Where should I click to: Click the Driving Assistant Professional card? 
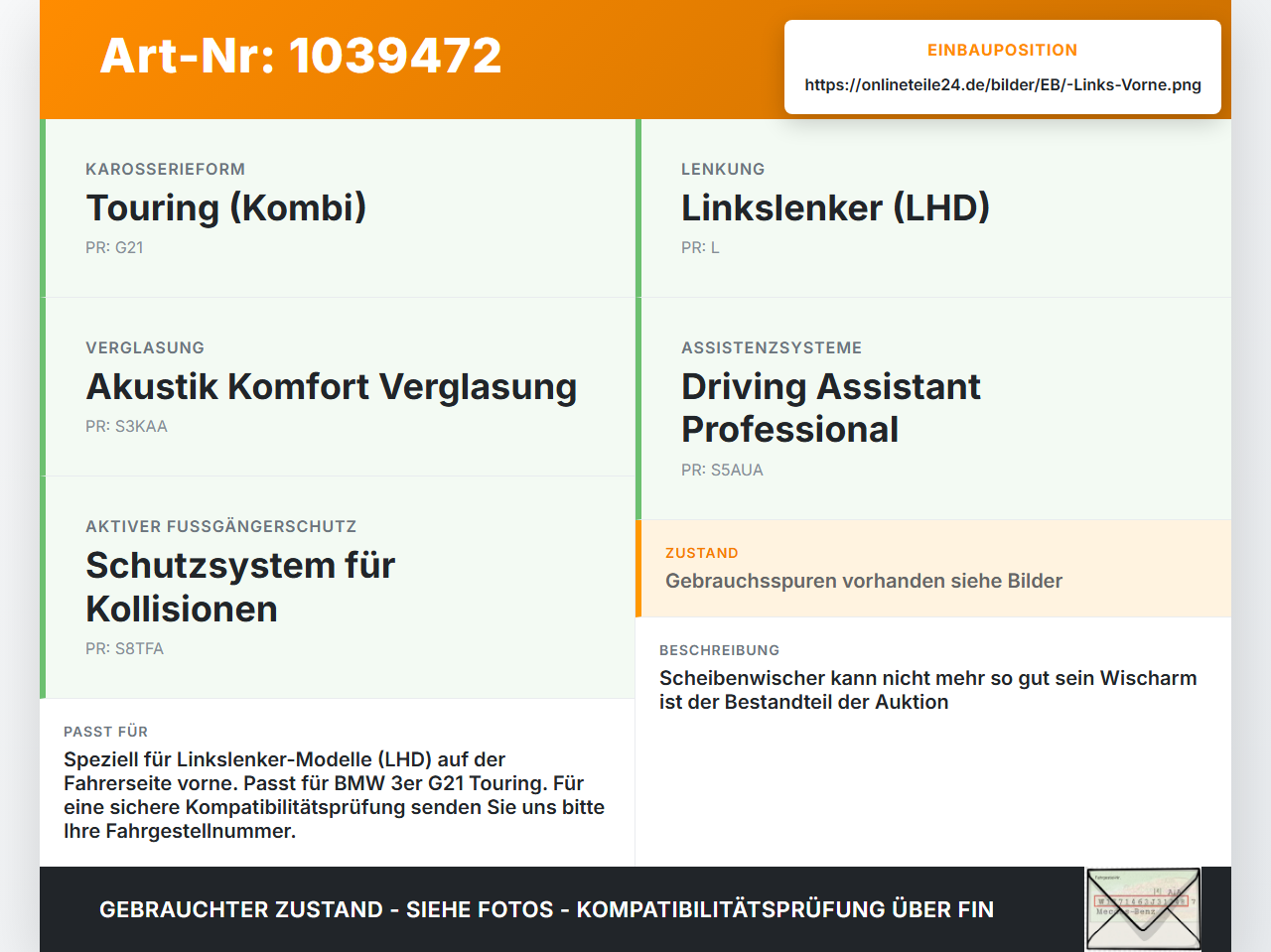(x=933, y=409)
